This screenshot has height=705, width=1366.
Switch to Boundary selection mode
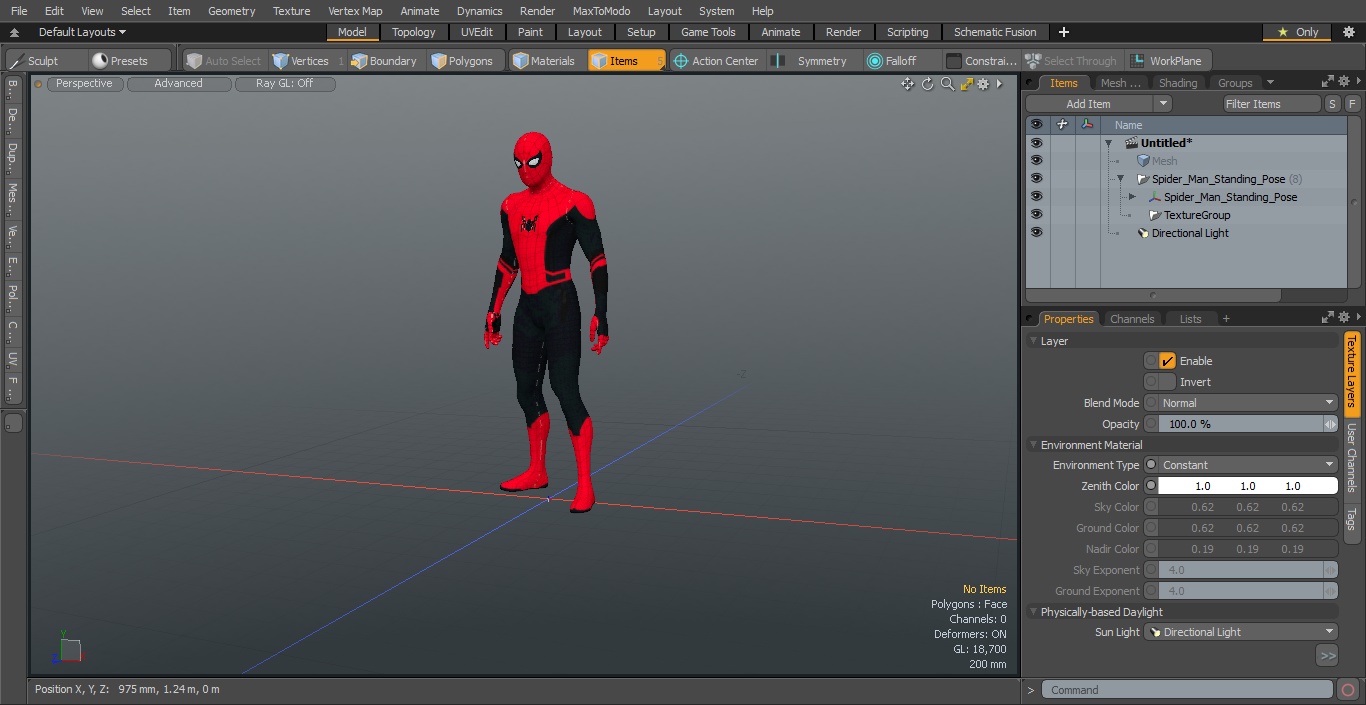coord(384,61)
